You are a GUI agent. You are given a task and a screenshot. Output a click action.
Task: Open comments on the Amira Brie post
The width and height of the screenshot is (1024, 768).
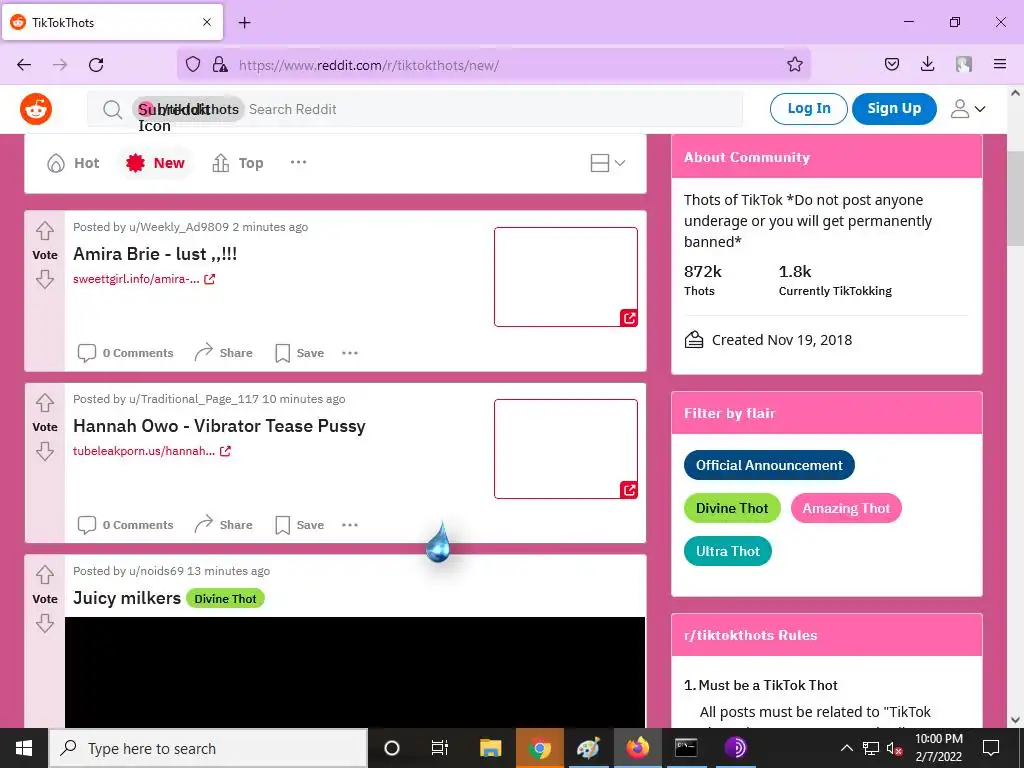(x=125, y=353)
